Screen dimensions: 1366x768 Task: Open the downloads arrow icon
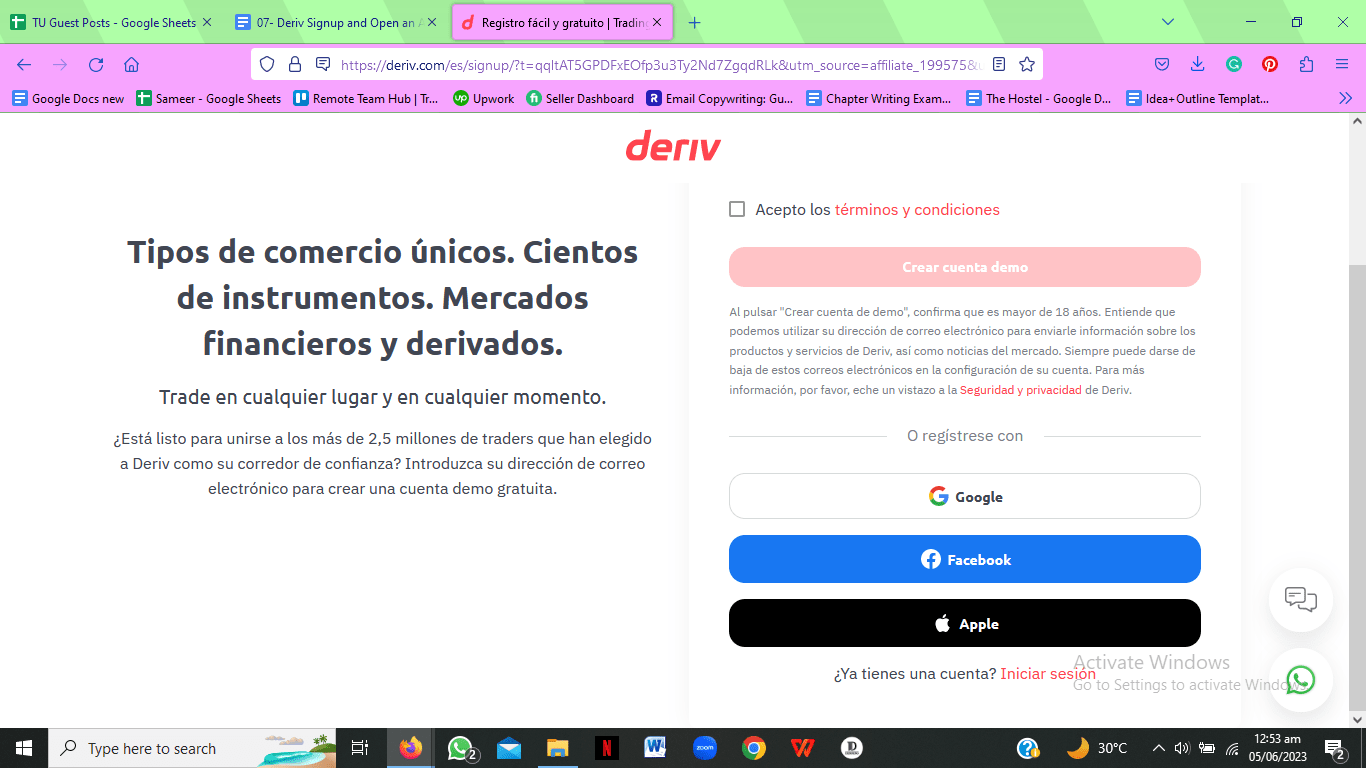1198,64
